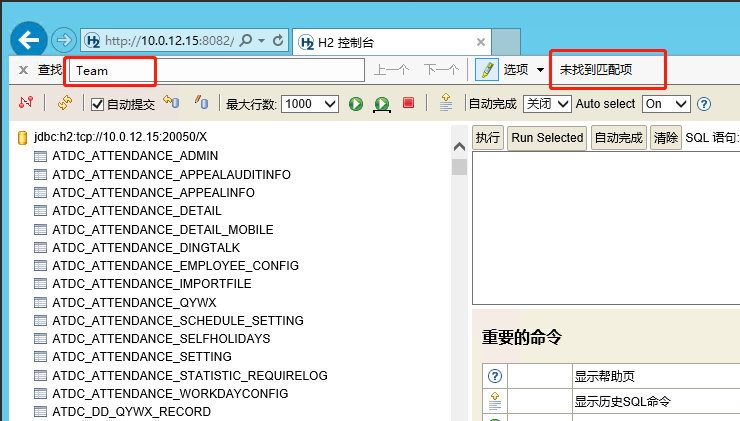The image size is (740, 421).
Task: Click the 执行 execute button
Action: pos(488,138)
